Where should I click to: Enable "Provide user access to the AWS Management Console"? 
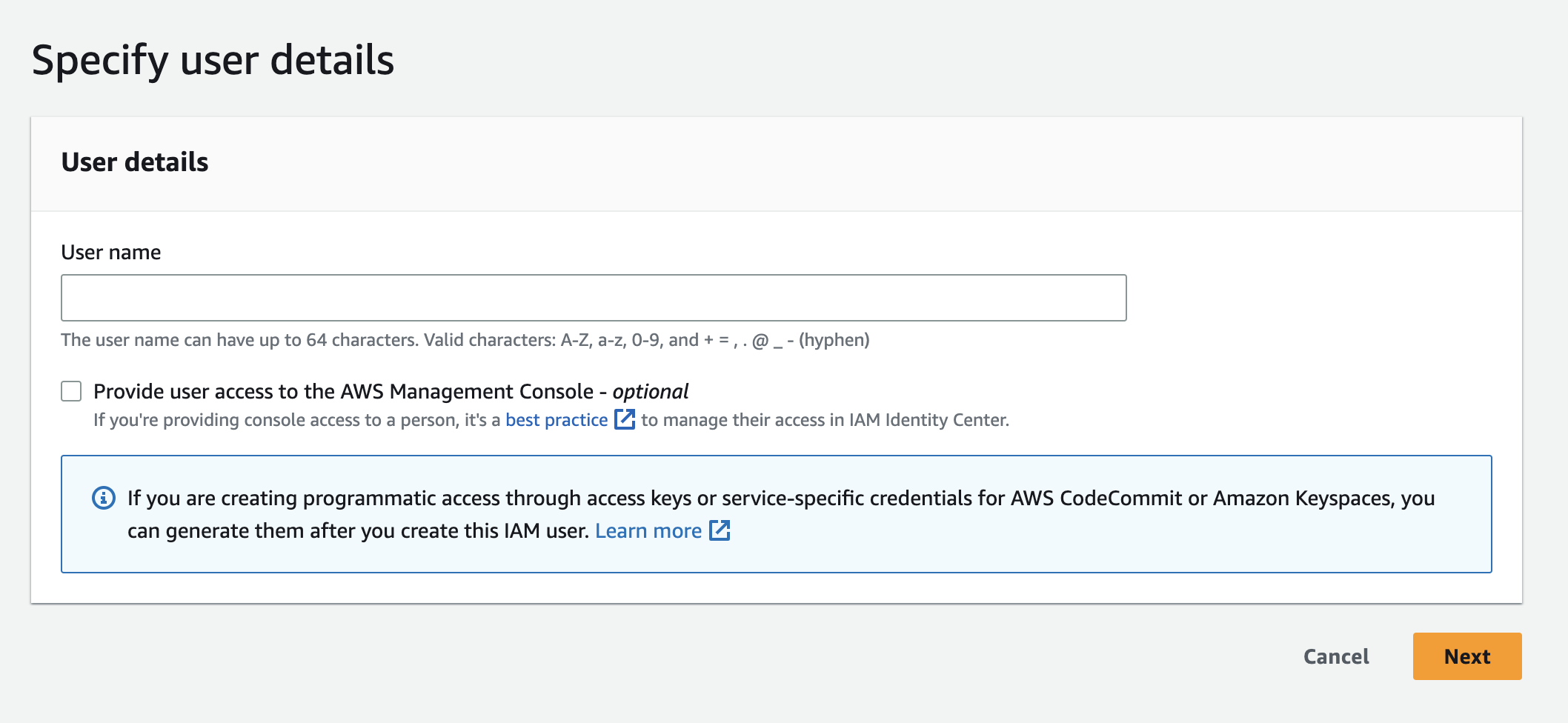pyautogui.click(x=71, y=391)
